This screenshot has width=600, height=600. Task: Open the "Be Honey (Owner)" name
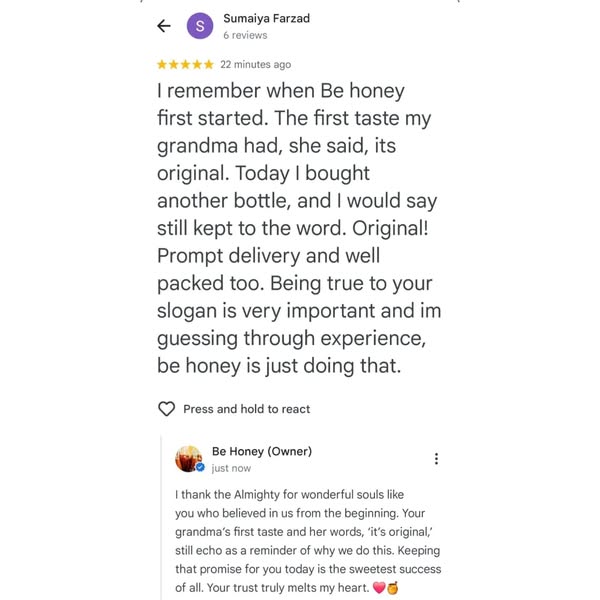coord(262,451)
